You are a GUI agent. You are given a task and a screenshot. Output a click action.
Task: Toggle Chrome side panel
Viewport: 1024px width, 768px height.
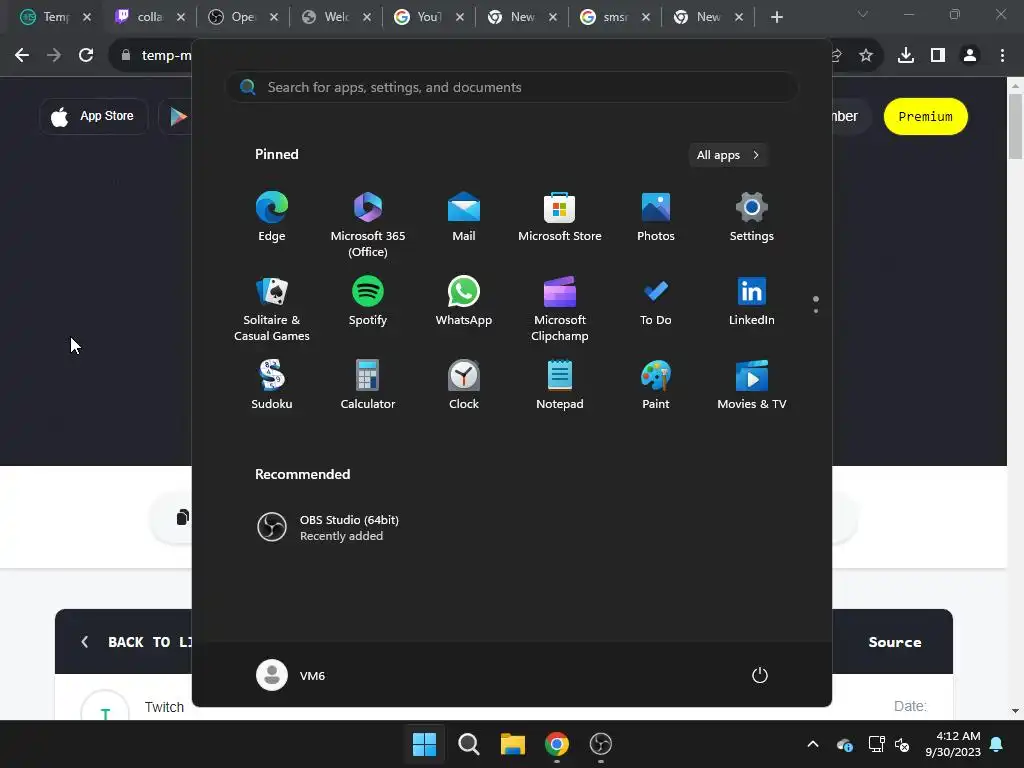pos(938,56)
